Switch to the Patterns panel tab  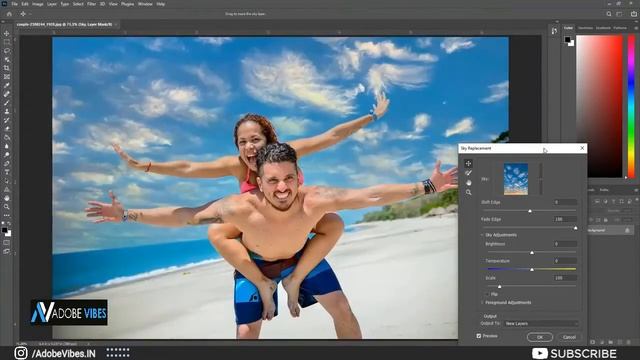pos(620,28)
